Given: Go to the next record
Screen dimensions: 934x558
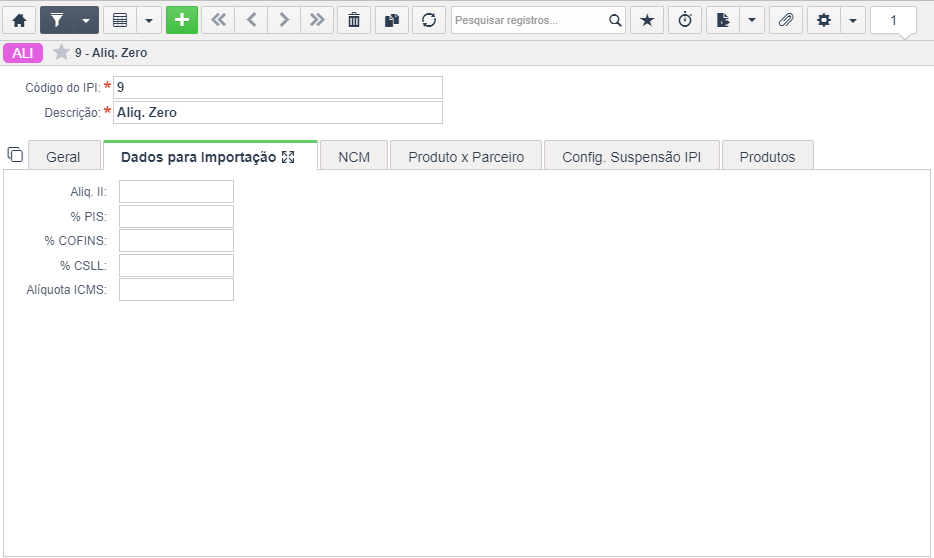Looking at the screenshot, I should pyautogui.click(x=284, y=20).
